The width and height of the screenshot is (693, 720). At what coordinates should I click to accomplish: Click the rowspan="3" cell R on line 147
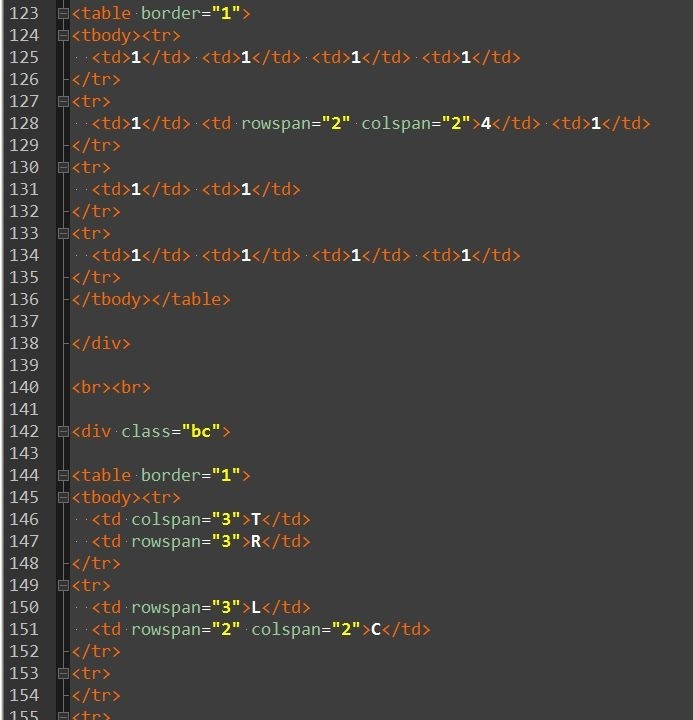coord(201,541)
